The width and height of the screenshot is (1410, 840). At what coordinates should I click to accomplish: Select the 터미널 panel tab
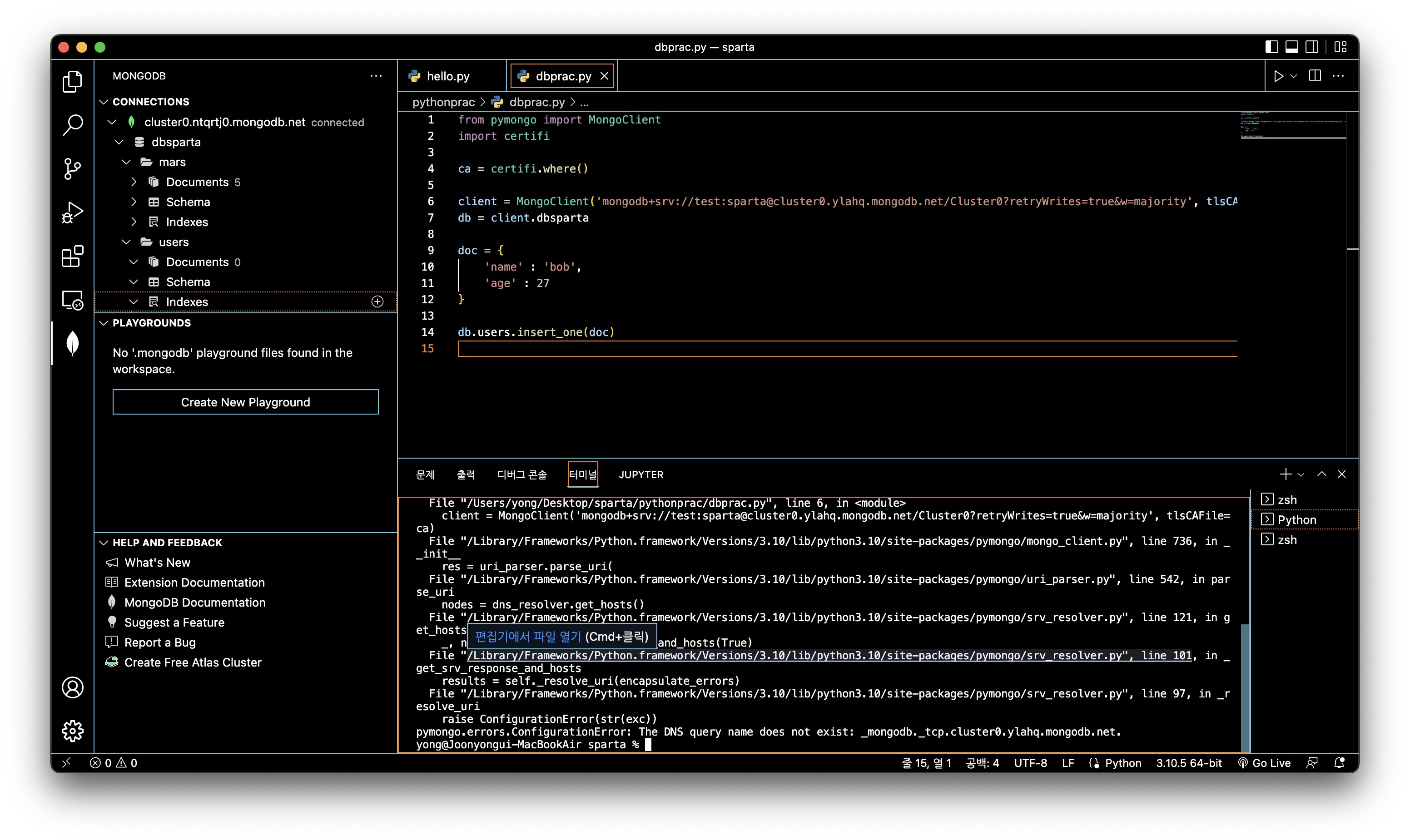click(x=583, y=474)
